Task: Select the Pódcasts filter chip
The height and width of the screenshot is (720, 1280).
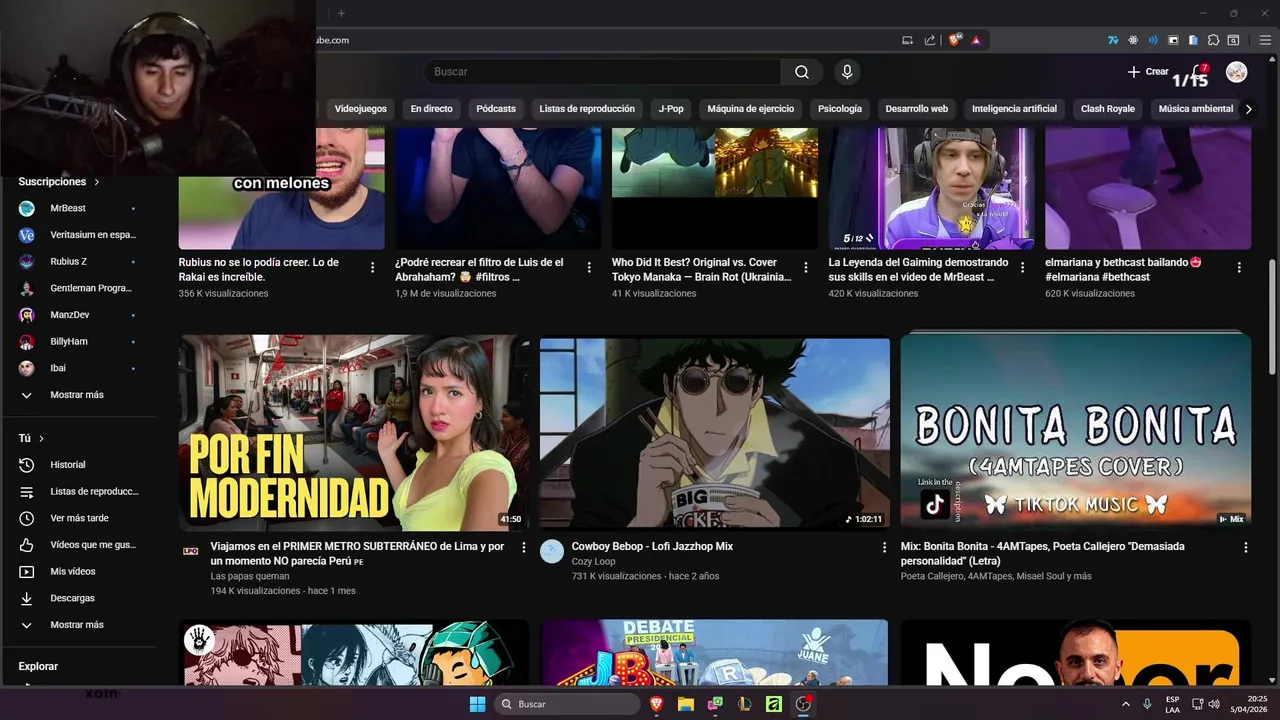Action: [x=496, y=109]
